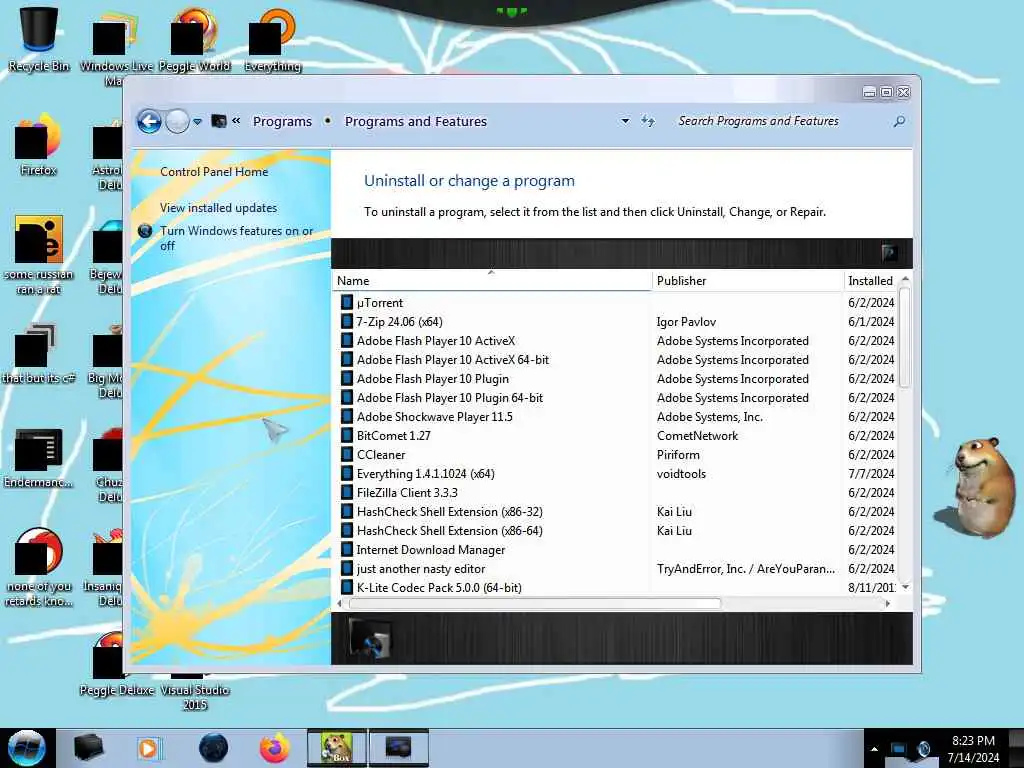Click the refresh icon in address bar

(x=648, y=121)
